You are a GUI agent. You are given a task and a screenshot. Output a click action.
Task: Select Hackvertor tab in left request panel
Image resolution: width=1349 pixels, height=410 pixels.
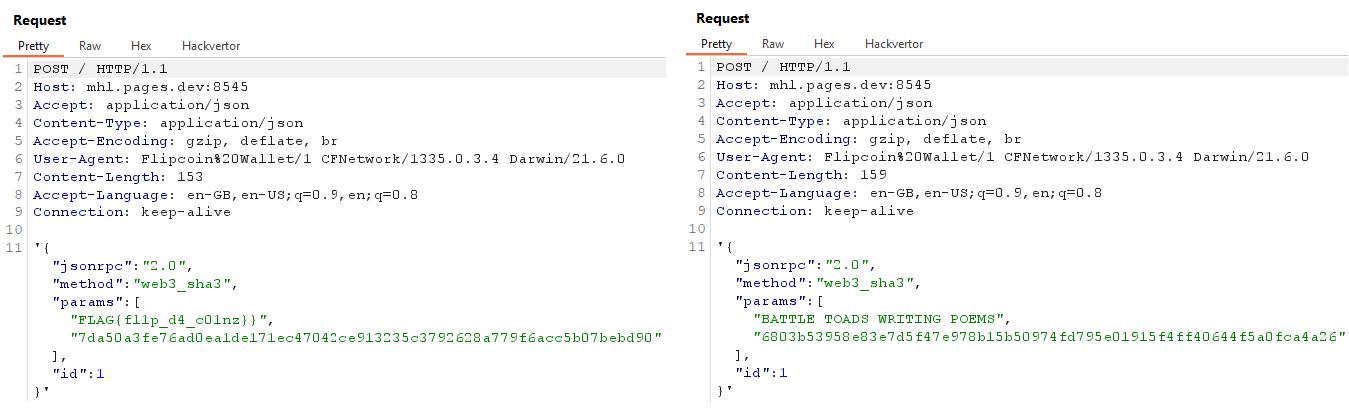pyautogui.click(x=211, y=45)
